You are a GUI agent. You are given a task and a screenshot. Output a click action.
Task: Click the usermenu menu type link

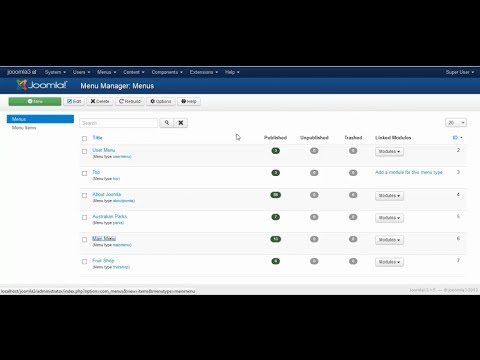pos(122,157)
